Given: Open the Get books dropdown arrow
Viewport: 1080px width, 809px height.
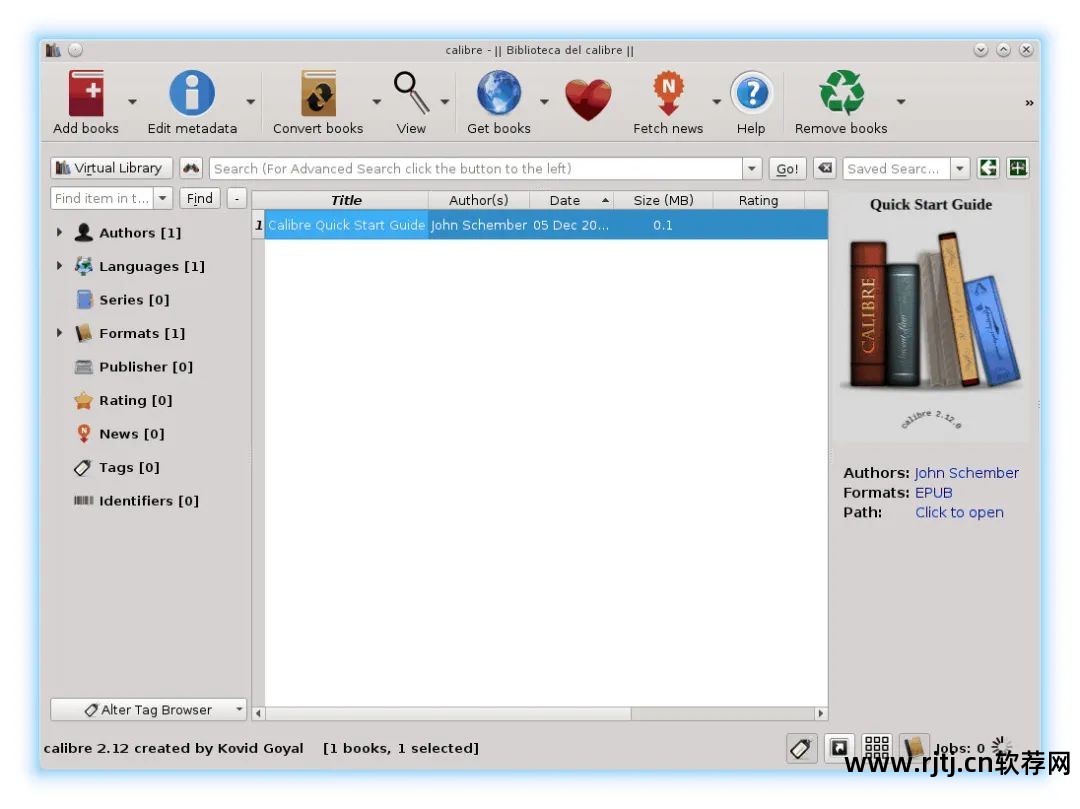Looking at the screenshot, I should tap(544, 102).
